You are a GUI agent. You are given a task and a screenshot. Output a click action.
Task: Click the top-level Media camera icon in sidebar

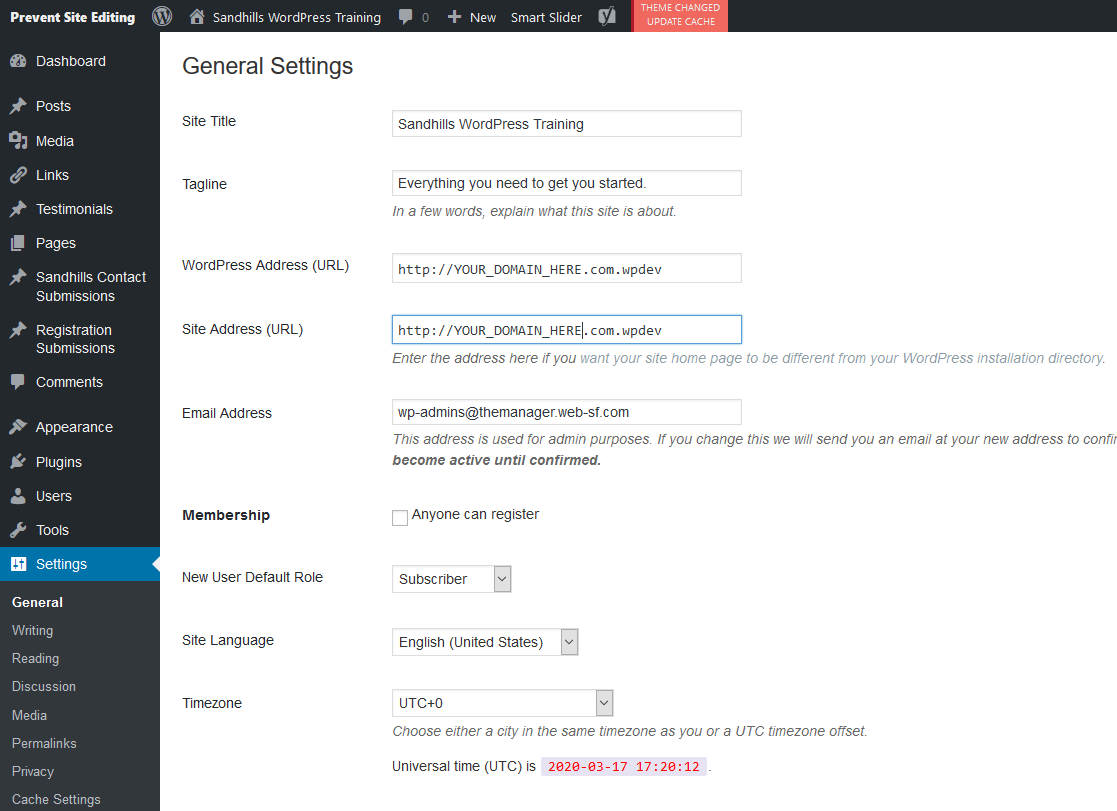click(x=19, y=141)
